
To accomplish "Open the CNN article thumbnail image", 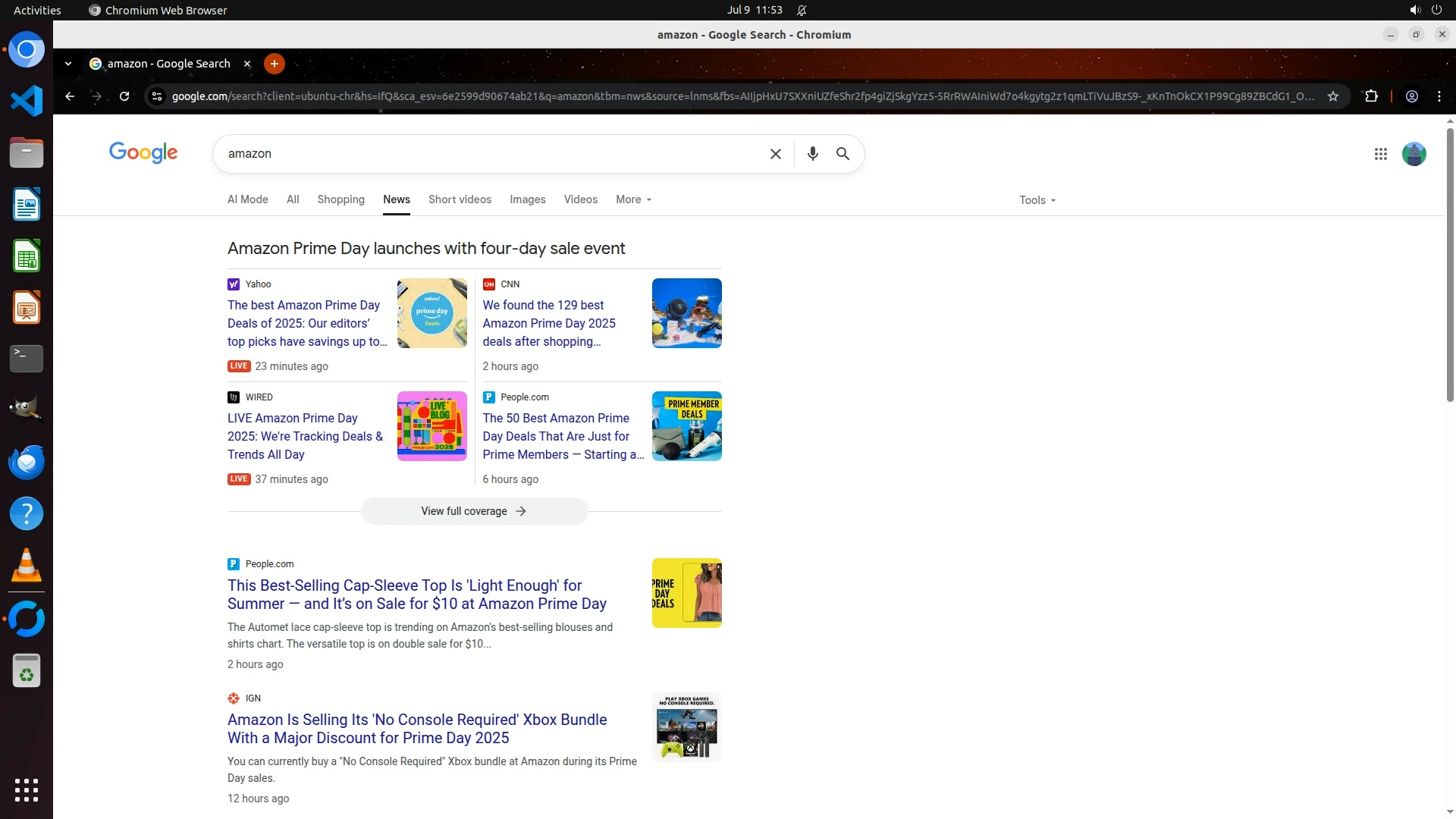I will (x=686, y=313).
